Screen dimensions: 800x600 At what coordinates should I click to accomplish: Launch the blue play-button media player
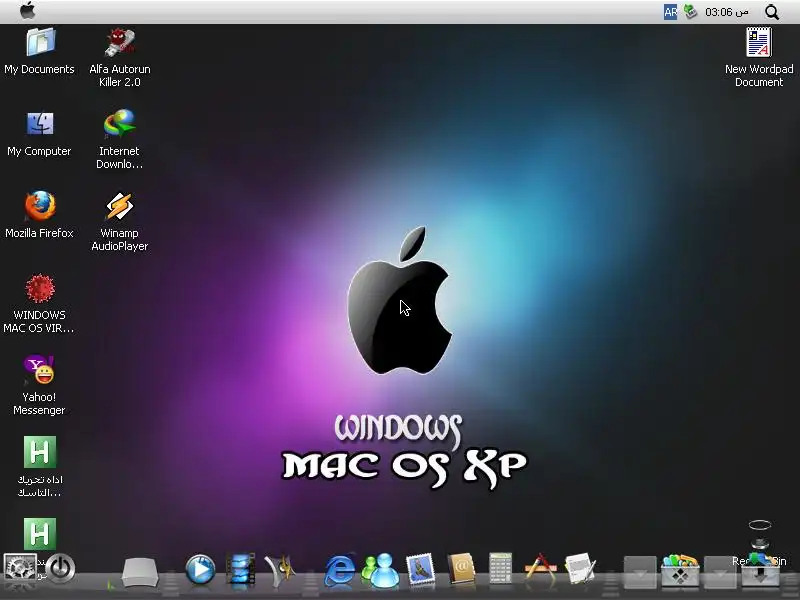coord(200,569)
